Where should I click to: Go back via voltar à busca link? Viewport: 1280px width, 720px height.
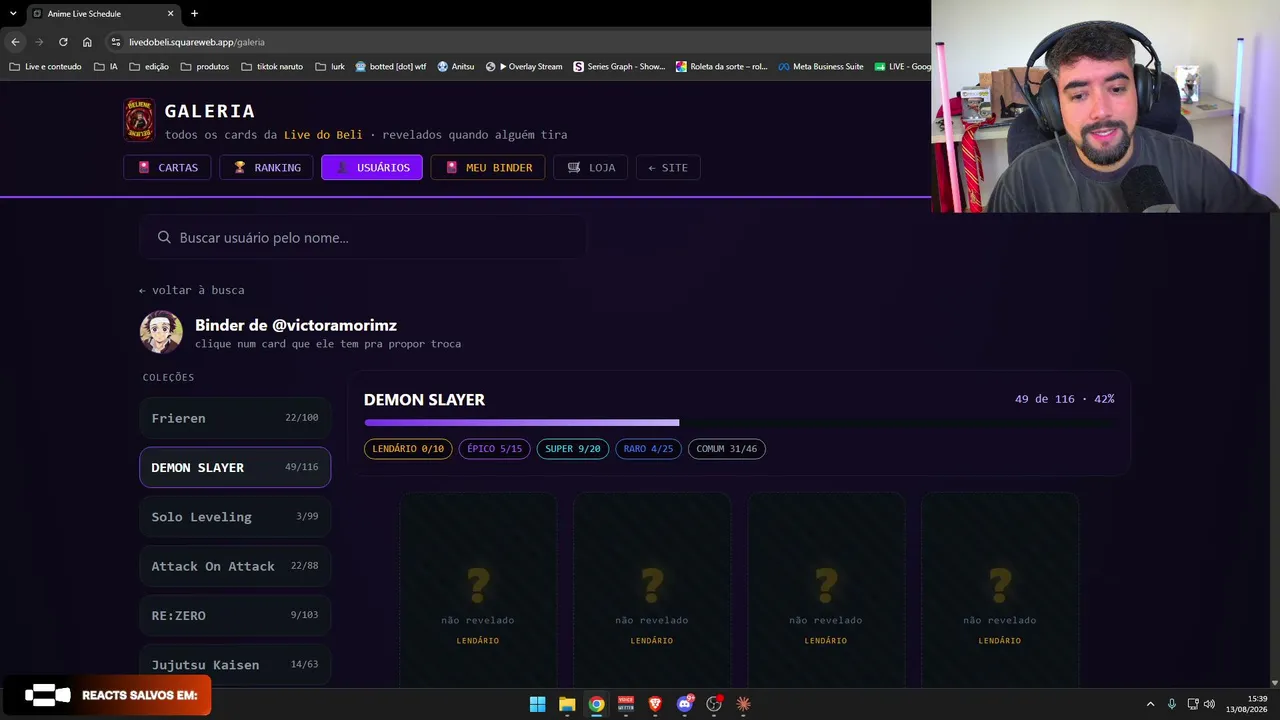(191, 290)
